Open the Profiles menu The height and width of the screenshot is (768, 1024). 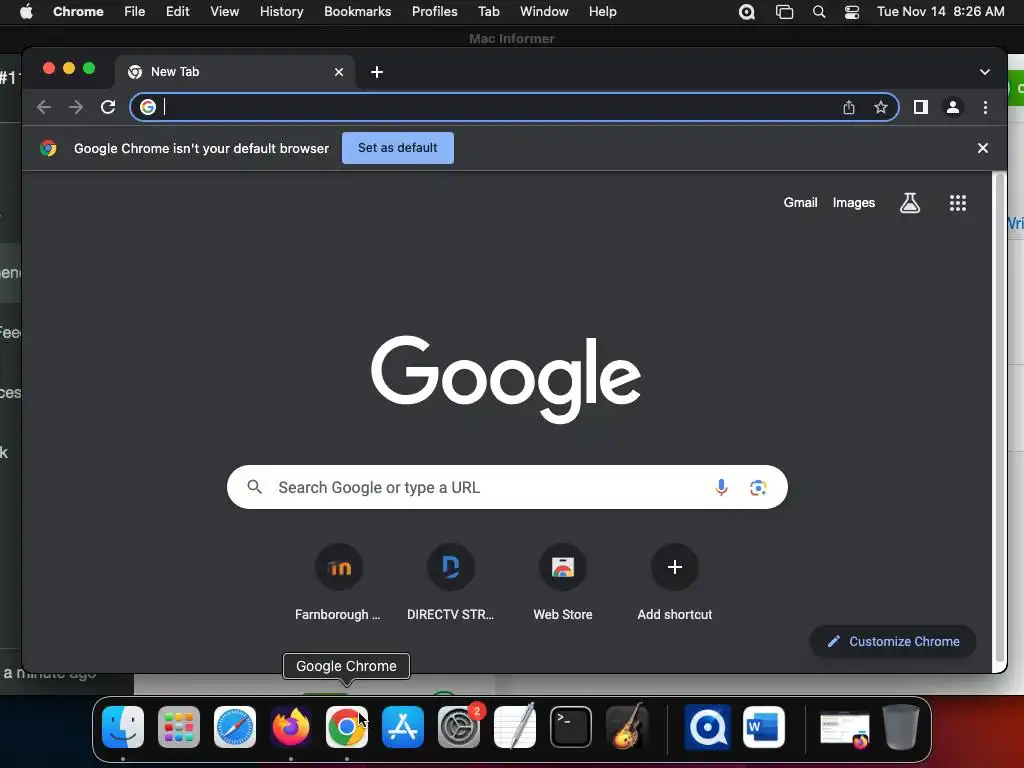[x=434, y=12]
